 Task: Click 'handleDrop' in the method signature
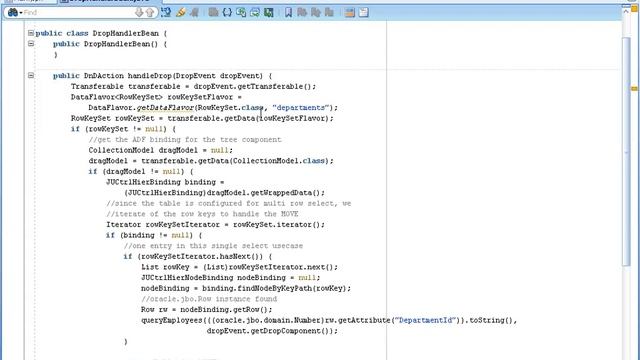[149, 76]
